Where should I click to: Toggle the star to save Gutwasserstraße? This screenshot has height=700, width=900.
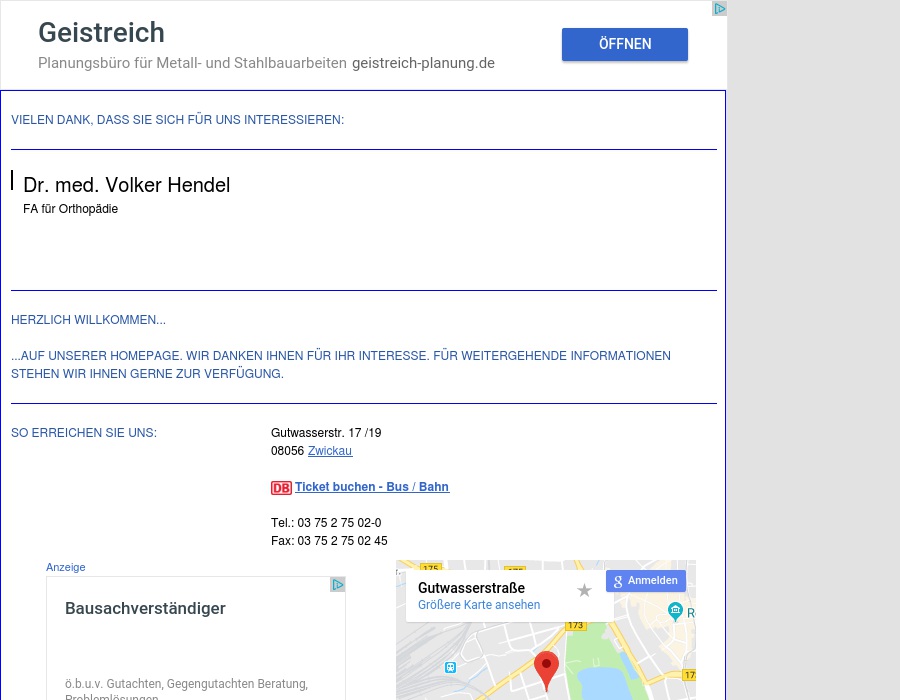pos(584,590)
